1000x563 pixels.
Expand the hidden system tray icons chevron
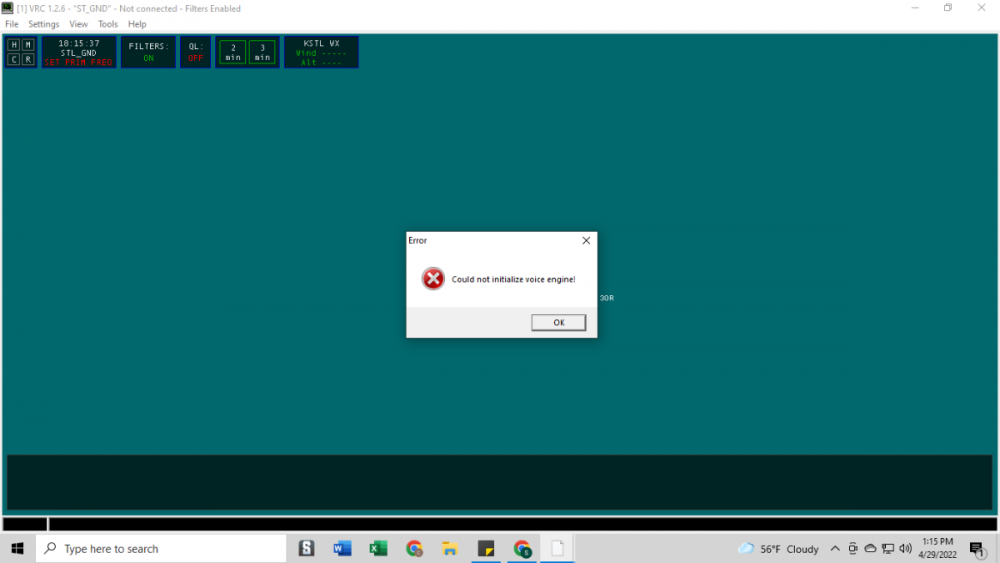pyautogui.click(x=835, y=548)
